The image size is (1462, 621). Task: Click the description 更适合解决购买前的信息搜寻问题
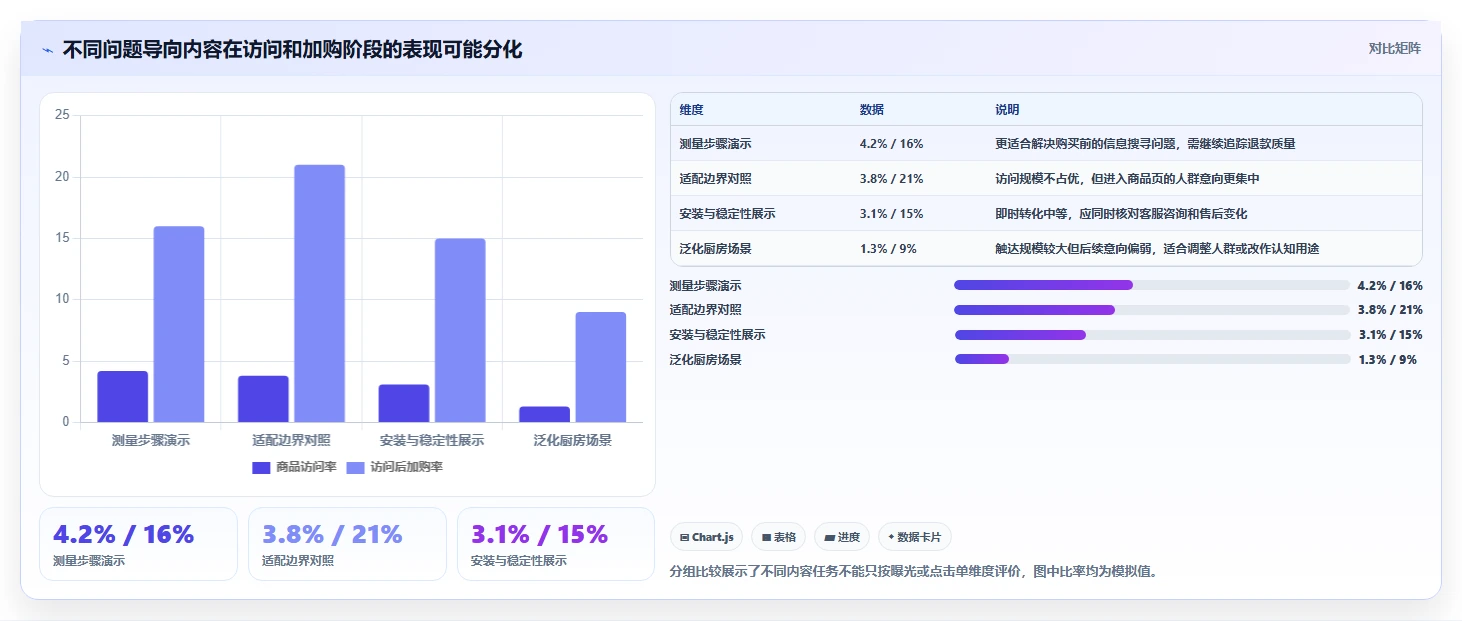[x=1085, y=144]
